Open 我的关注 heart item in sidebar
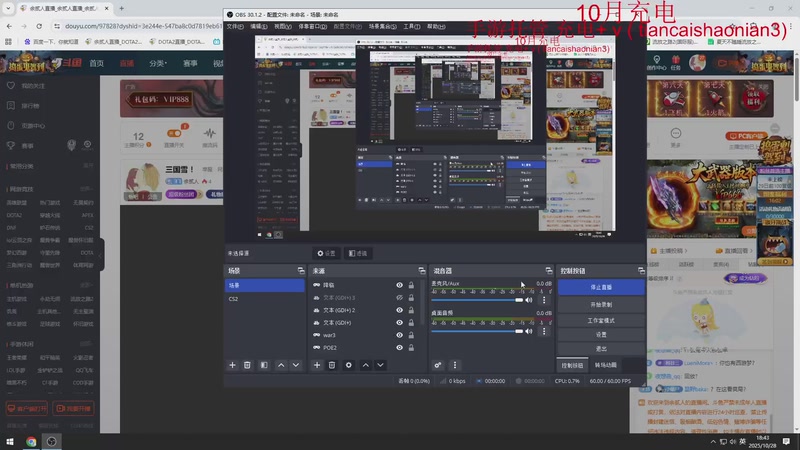This screenshot has width=800, height=450. [27, 86]
